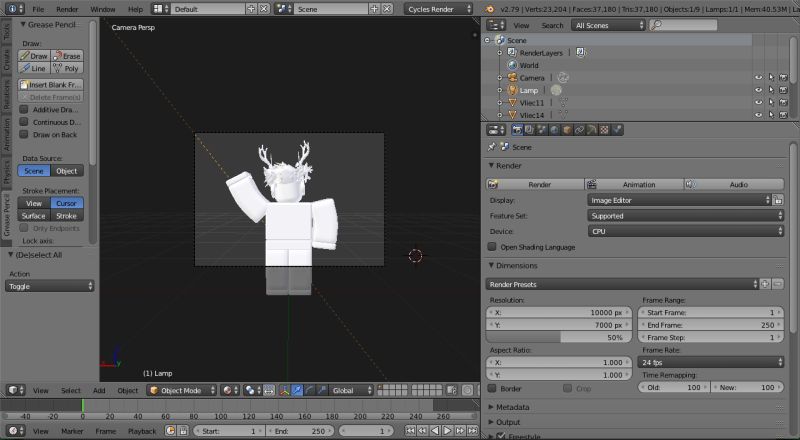The height and width of the screenshot is (440, 800).
Task: Toggle visibility eye for the Camera row
Action: 759,78
